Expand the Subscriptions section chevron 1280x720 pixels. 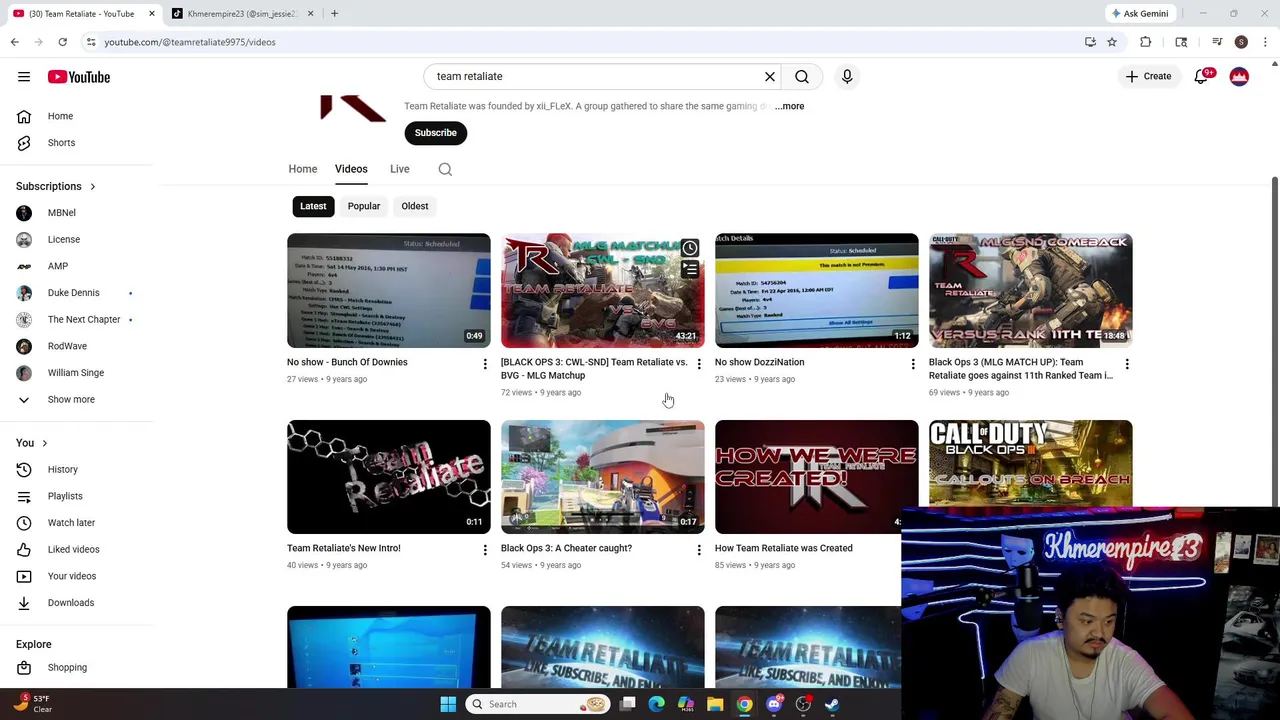click(93, 186)
